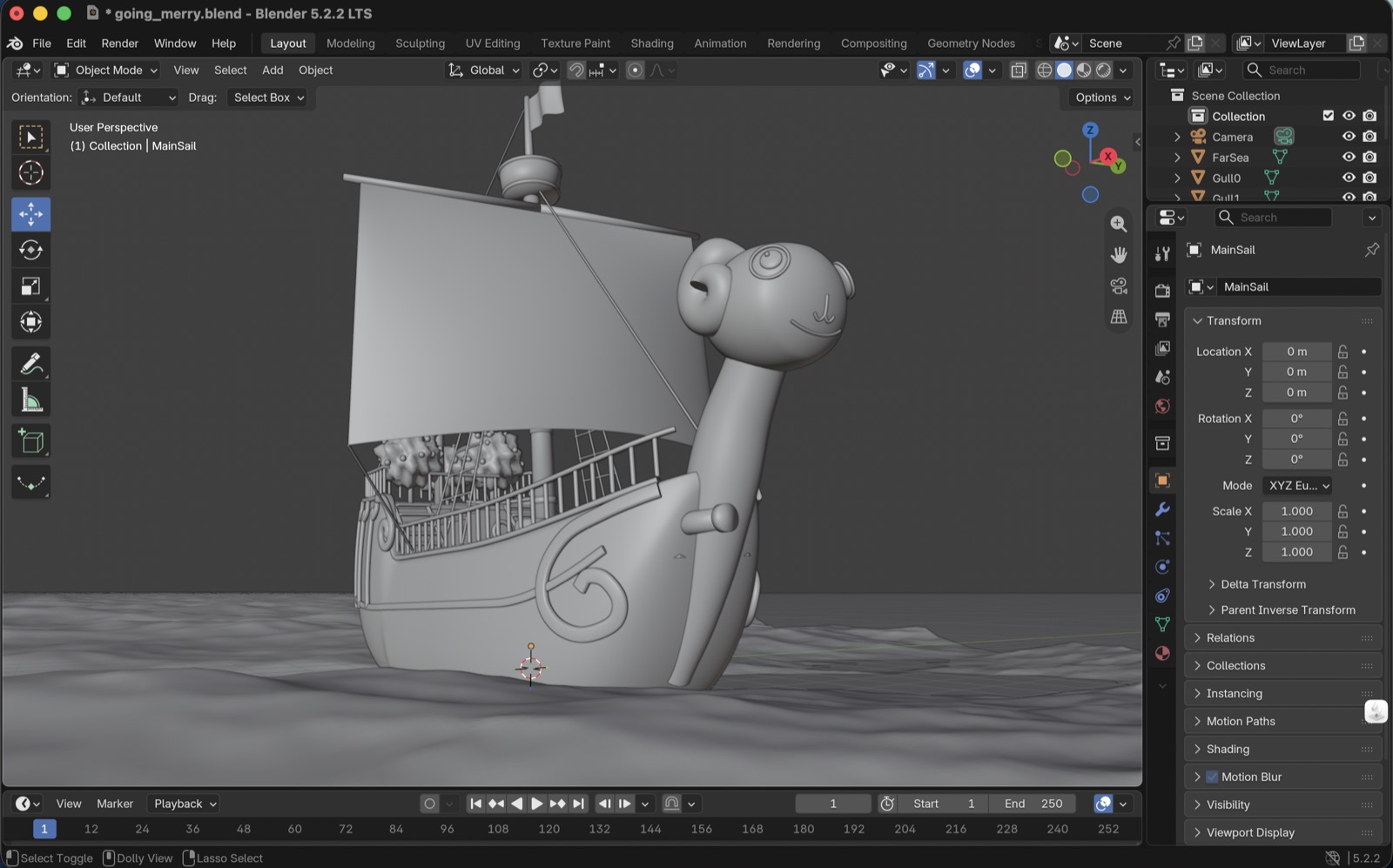The width and height of the screenshot is (1393, 868).
Task: Uncheck Collection exclude checkbox
Action: click(1328, 116)
